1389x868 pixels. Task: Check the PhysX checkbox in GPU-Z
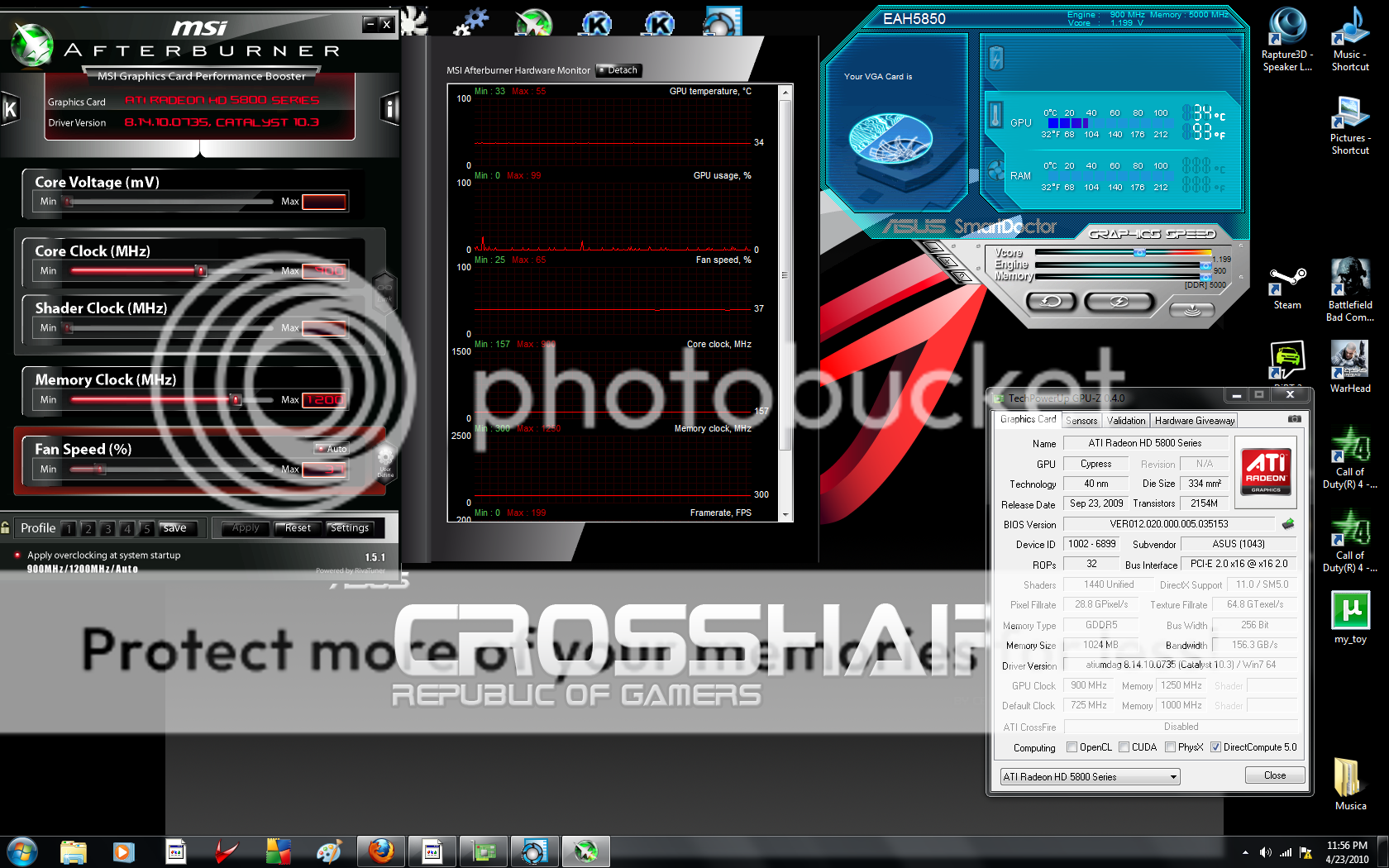click(x=1170, y=747)
